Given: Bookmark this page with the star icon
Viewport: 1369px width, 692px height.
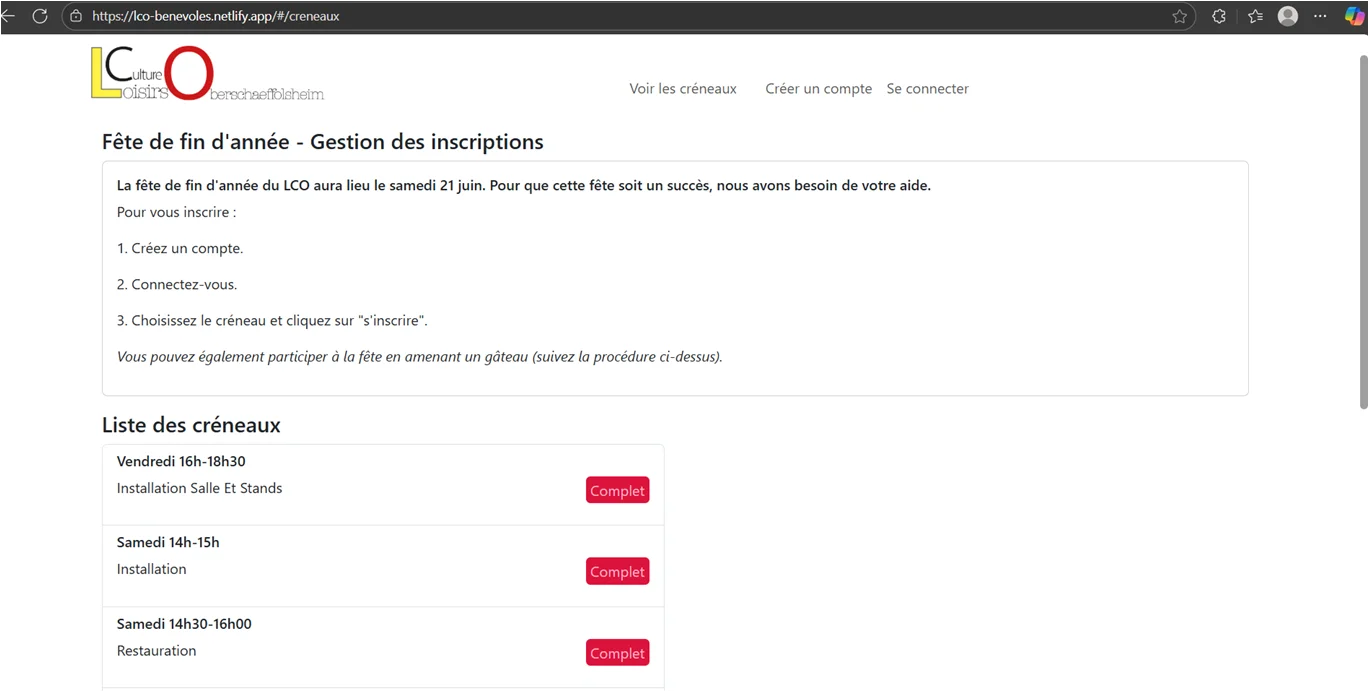Looking at the screenshot, I should pos(1179,16).
